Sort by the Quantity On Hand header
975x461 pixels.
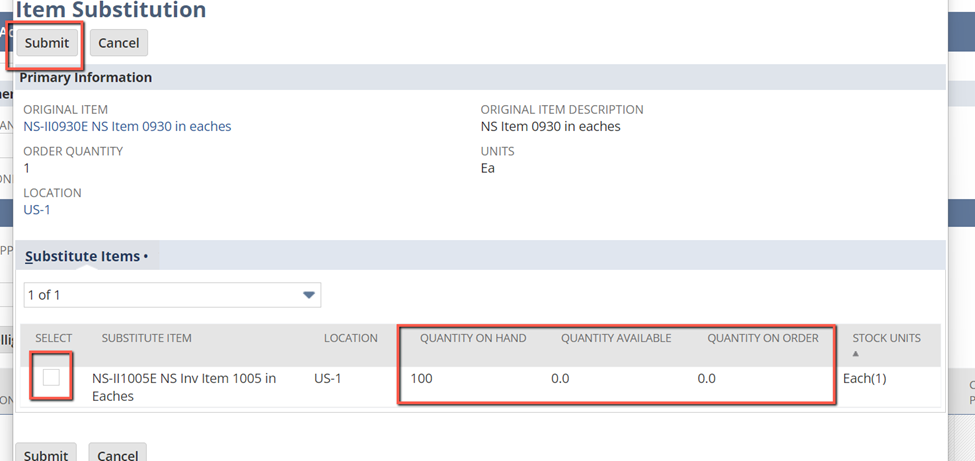(472, 339)
